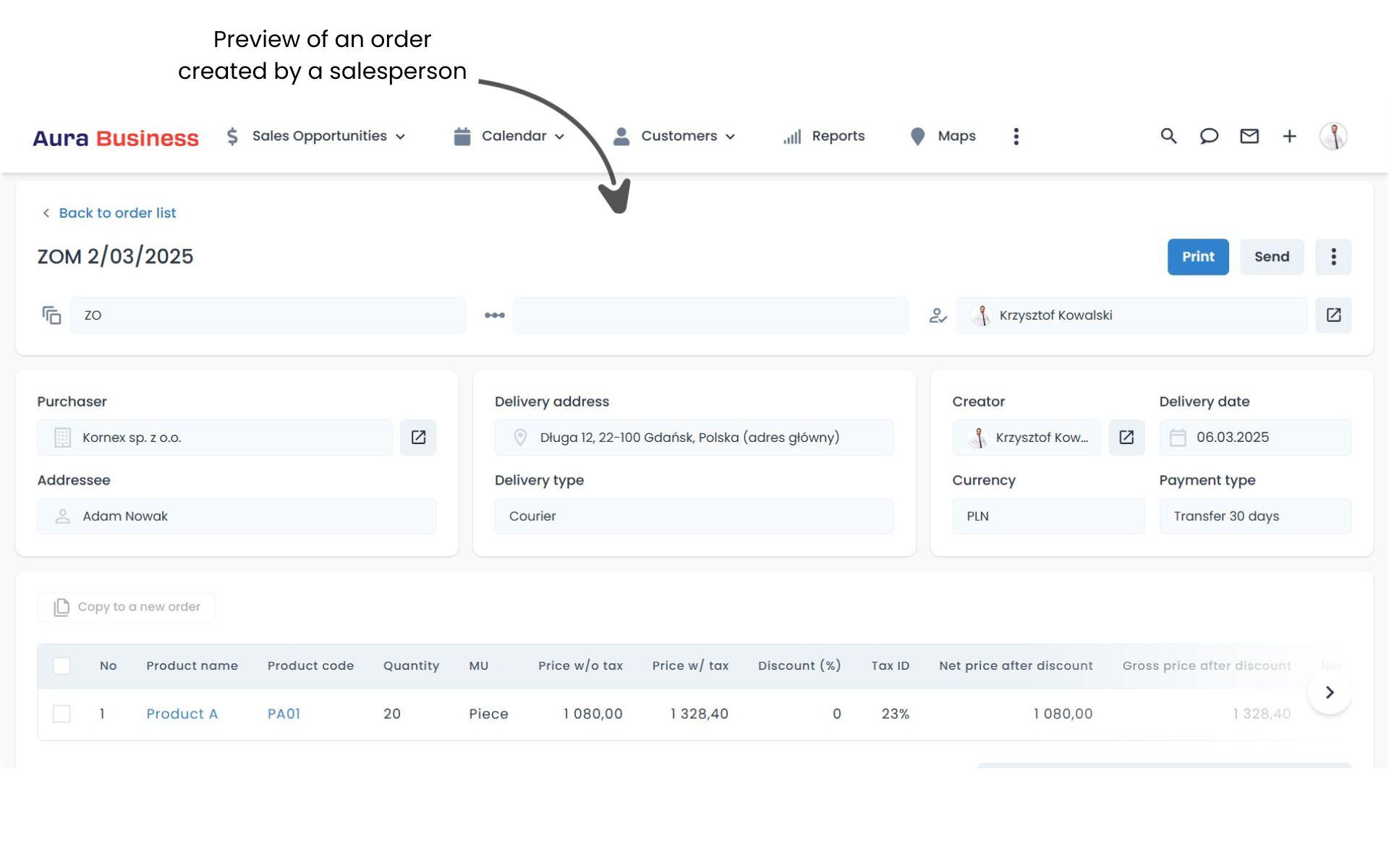Open the Delivery type Courier field

(694, 516)
